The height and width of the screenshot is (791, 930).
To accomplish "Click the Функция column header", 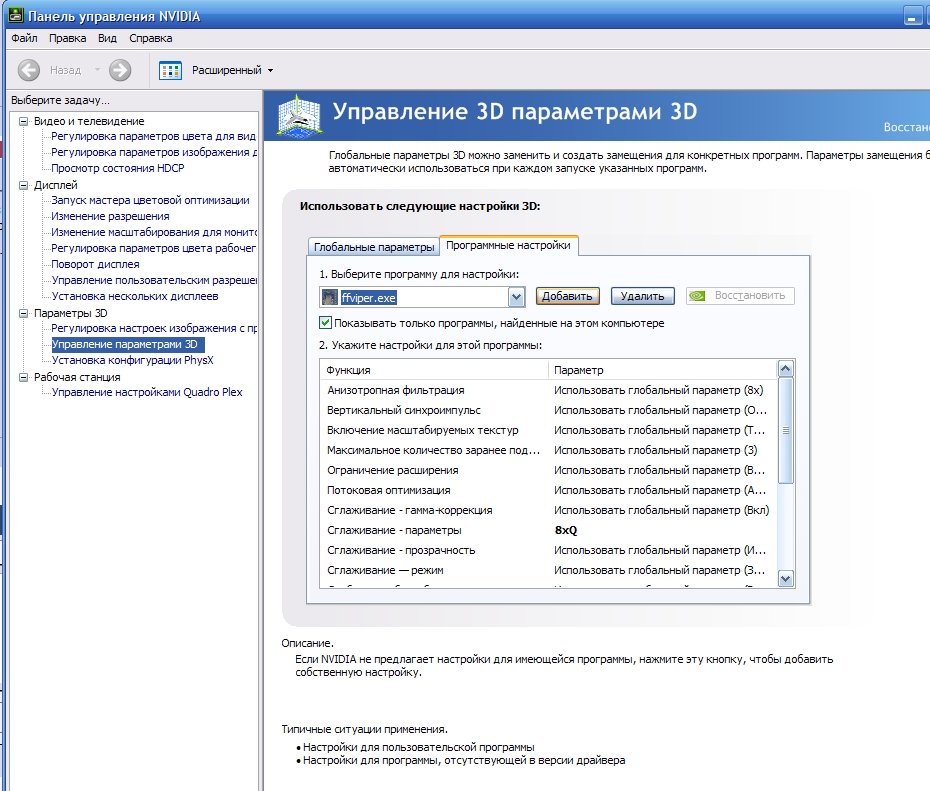I will coord(434,370).
